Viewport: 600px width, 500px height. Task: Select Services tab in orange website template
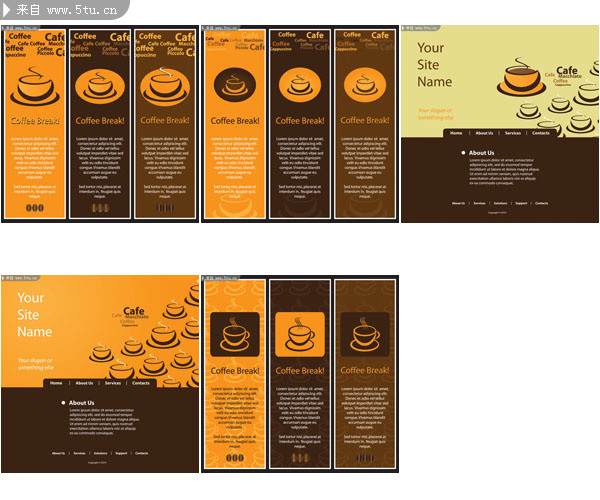[x=113, y=383]
